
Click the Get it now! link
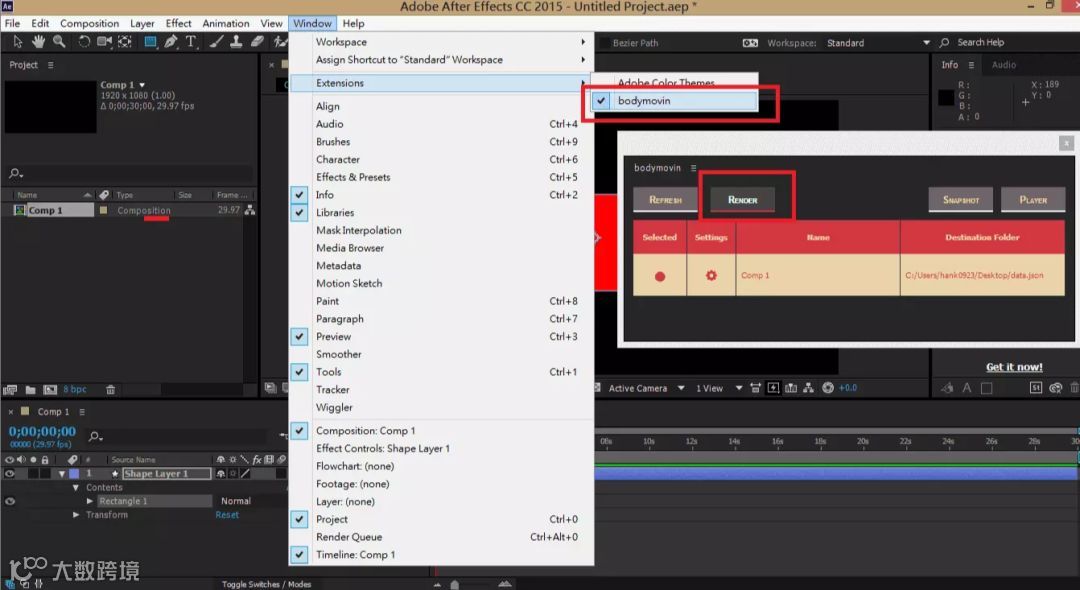pyautogui.click(x=1014, y=367)
